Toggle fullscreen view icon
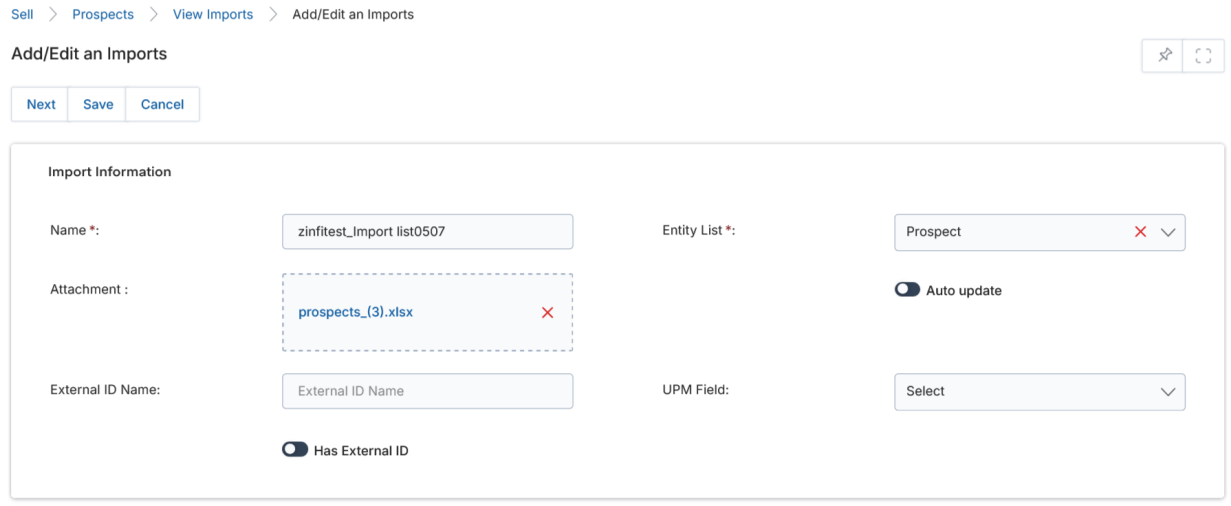The width and height of the screenshot is (1231, 506). [x=1204, y=56]
